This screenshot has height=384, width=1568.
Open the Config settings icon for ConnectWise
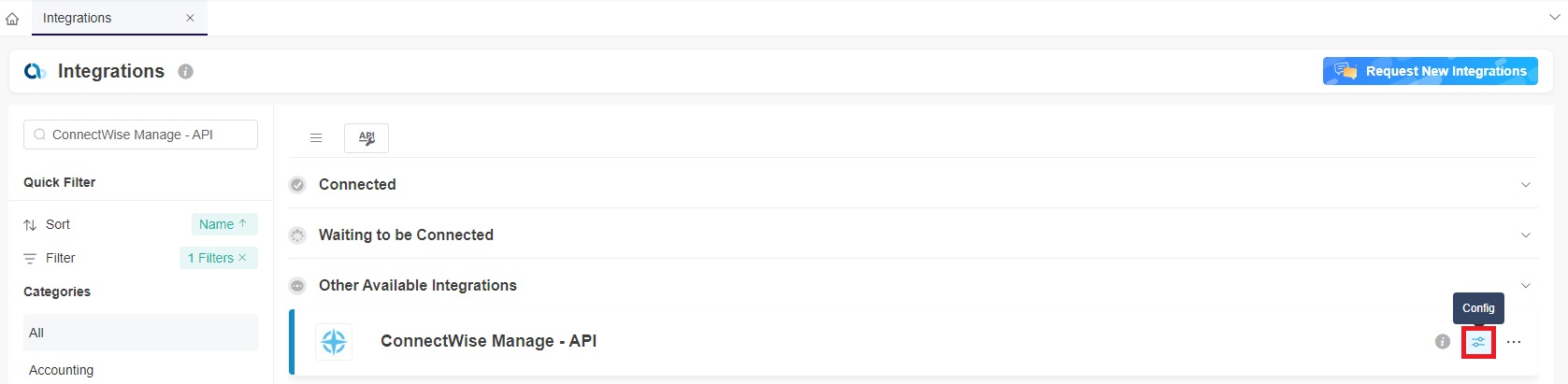tap(1478, 343)
